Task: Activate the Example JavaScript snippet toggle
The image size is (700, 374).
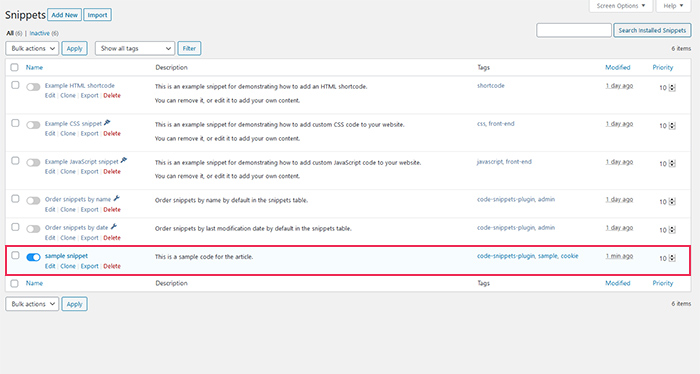Action: 33,163
